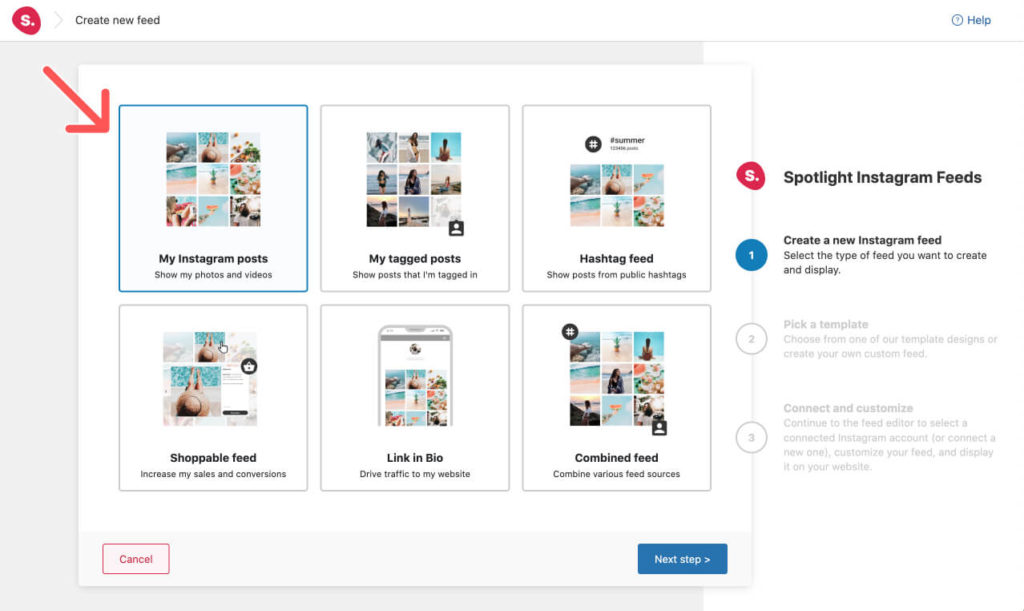Click the step 3 Connect and customize circle
This screenshot has height=611, width=1024.
click(x=750, y=437)
